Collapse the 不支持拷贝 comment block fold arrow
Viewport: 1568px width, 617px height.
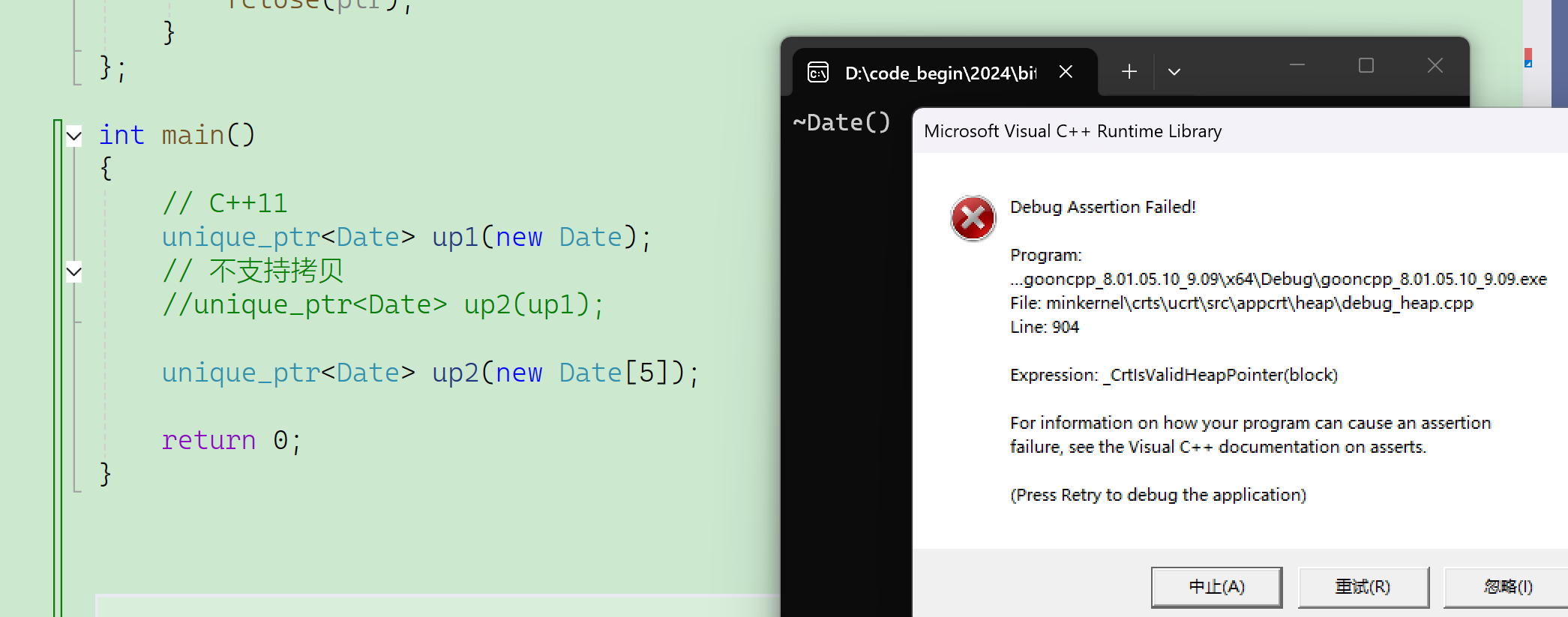point(73,271)
